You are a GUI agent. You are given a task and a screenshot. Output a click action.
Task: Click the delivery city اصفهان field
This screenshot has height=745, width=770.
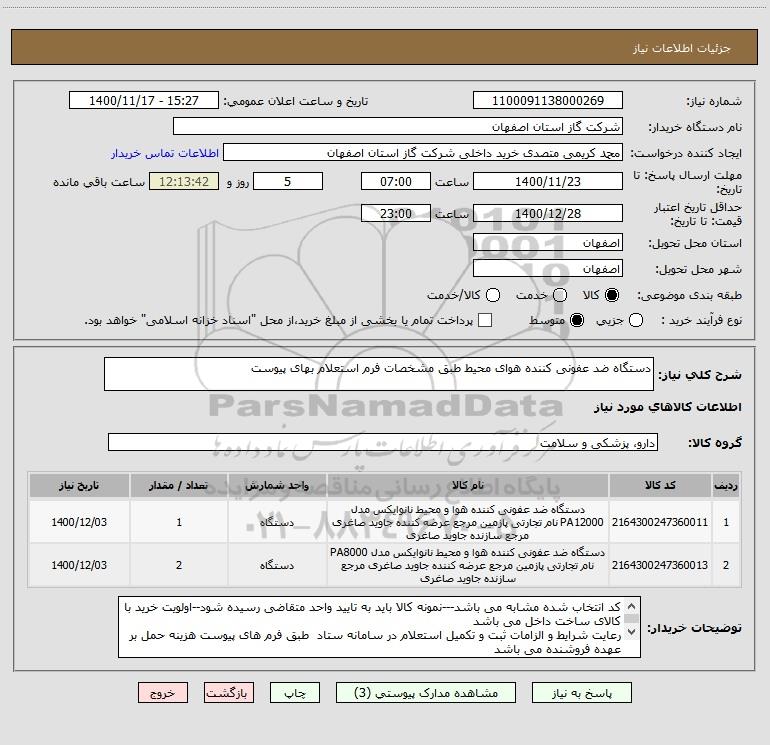tap(548, 268)
